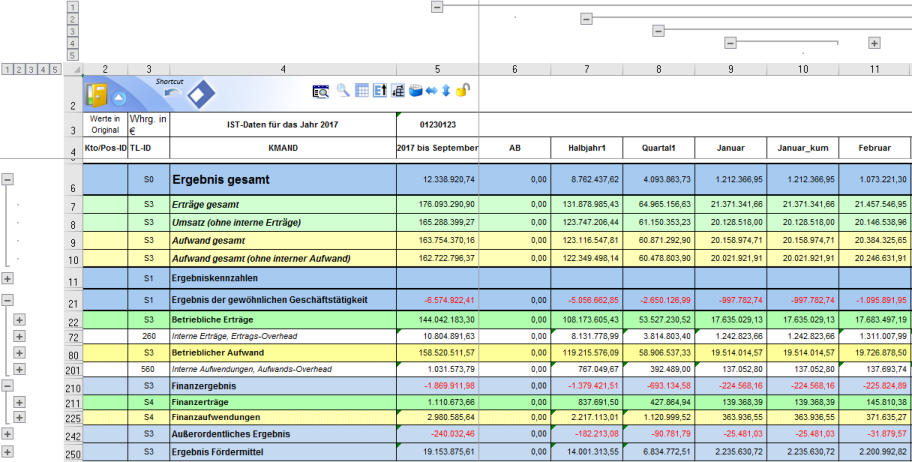Select column outline level 1 button
The height and width of the screenshot is (462, 912).
[72, 7]
